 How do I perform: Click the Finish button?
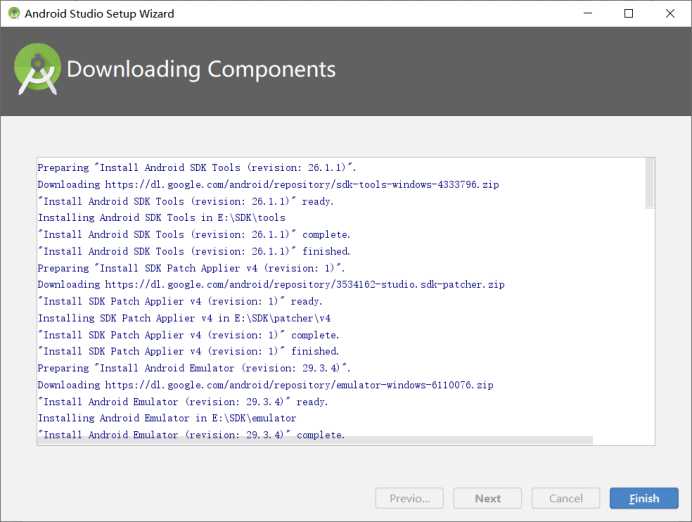pyautogui.click(x=644, y=498)
